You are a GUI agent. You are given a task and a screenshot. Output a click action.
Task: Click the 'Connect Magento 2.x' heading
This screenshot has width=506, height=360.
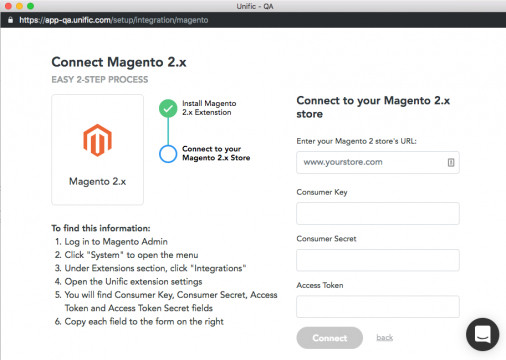(119, 62)
